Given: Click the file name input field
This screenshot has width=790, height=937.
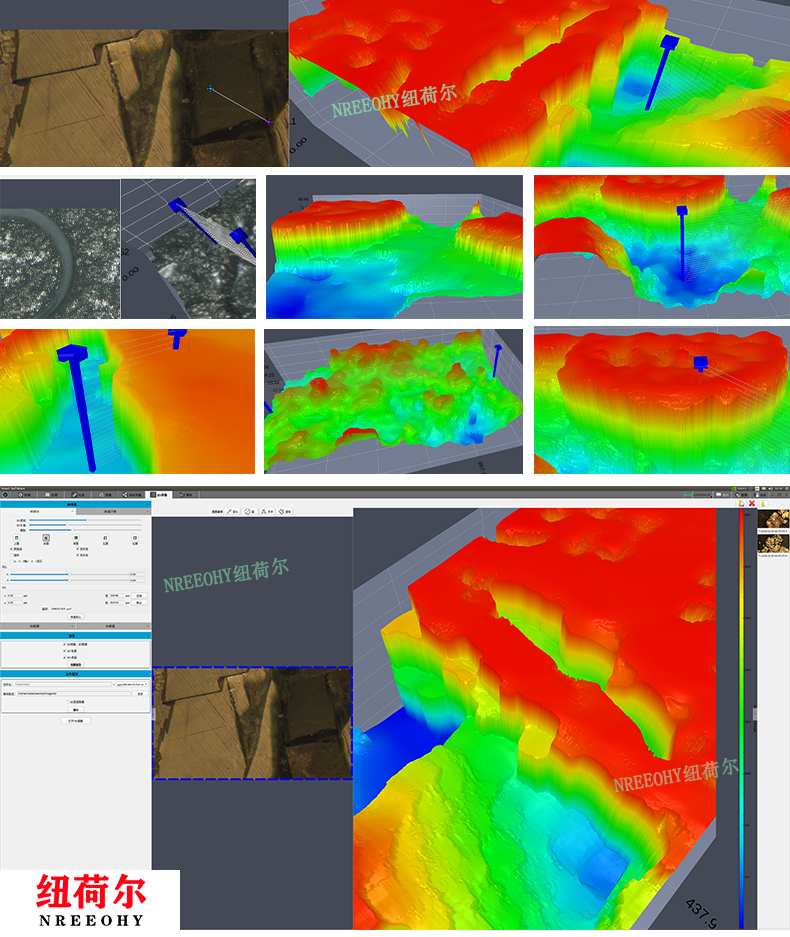Looking at the screenshot, I should pos(63,684).
